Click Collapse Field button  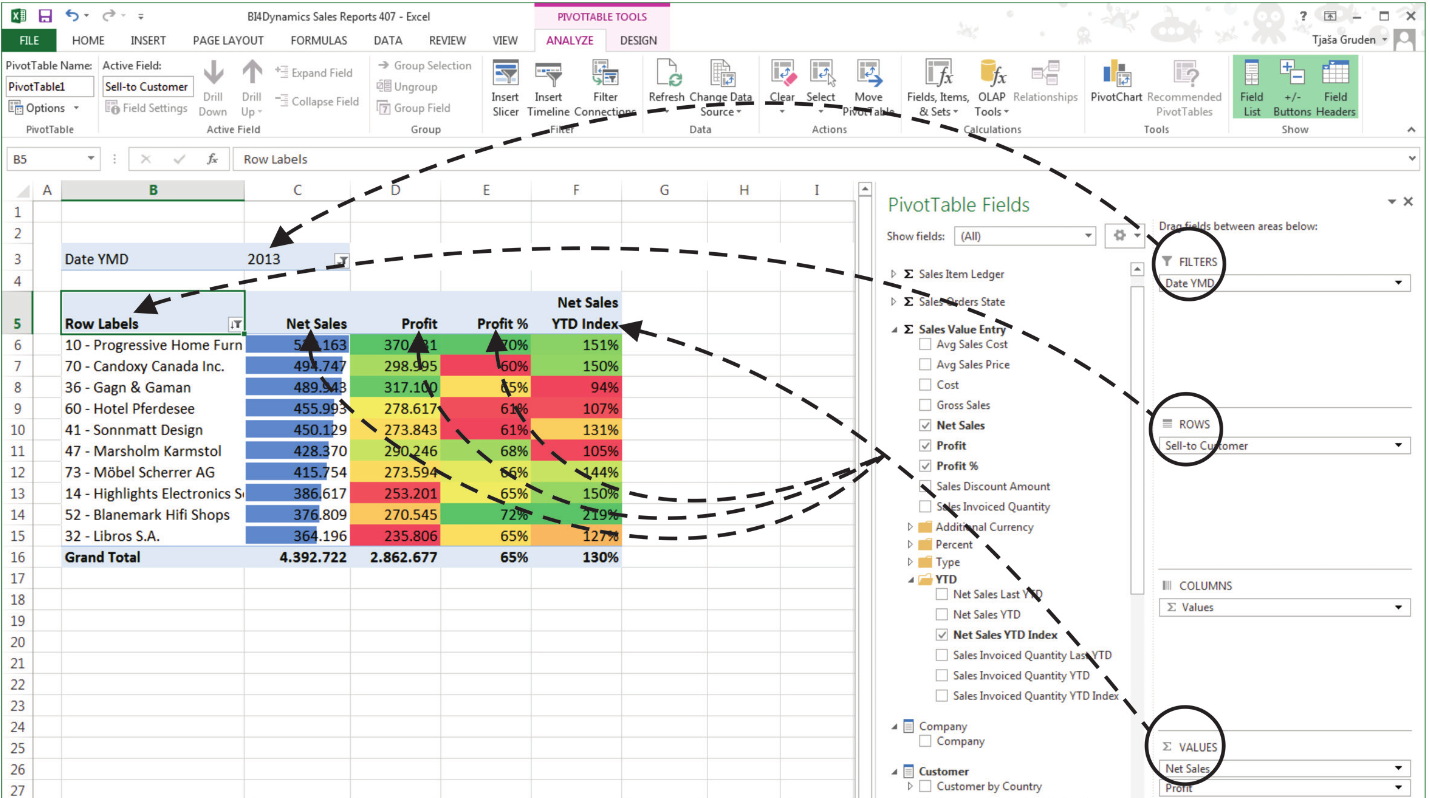[316, 101]
